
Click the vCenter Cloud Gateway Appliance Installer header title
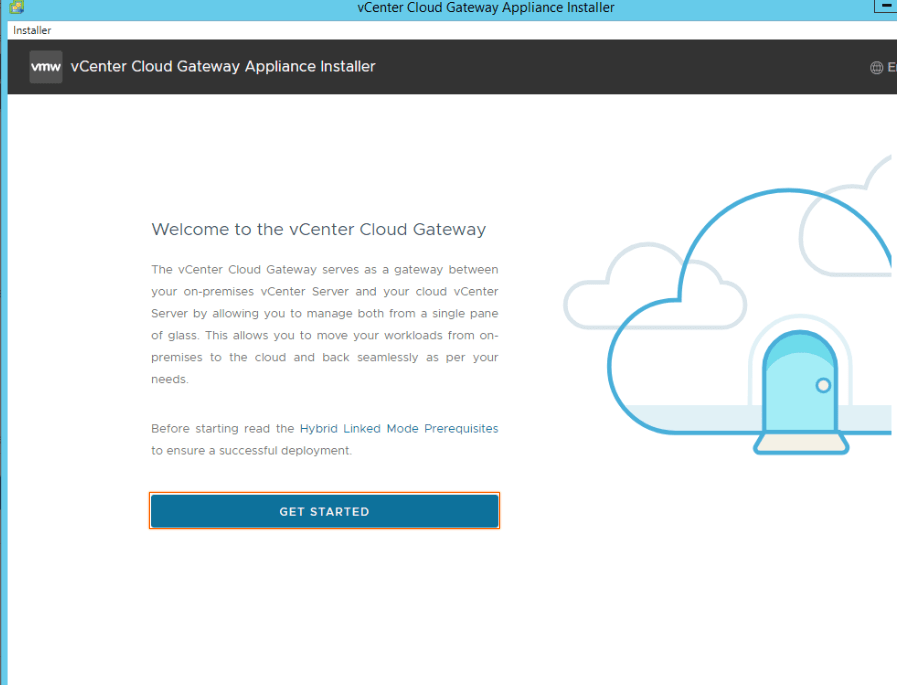pyautogui.click(x=223, y=67)
